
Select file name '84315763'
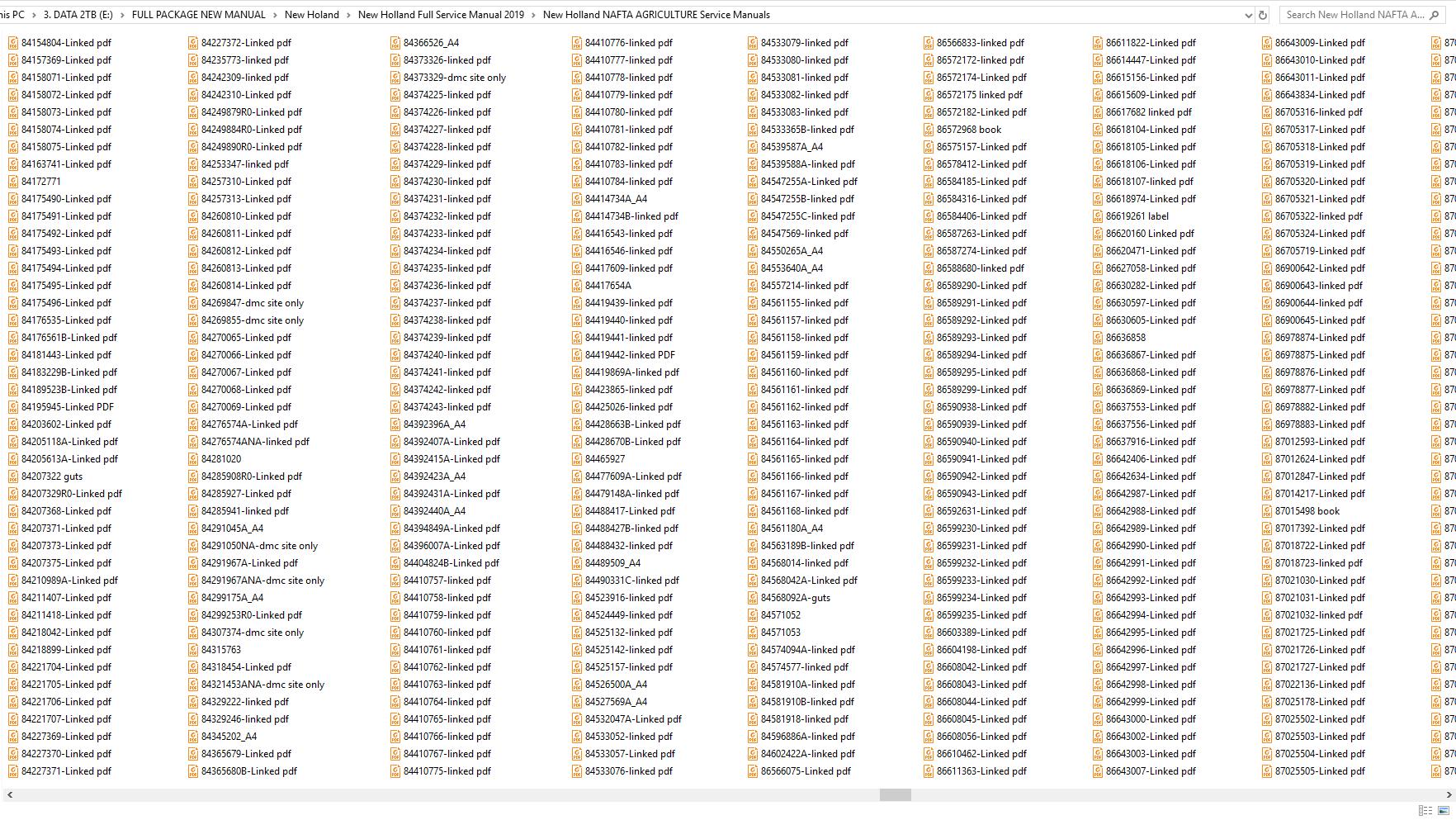coord(221,650)
